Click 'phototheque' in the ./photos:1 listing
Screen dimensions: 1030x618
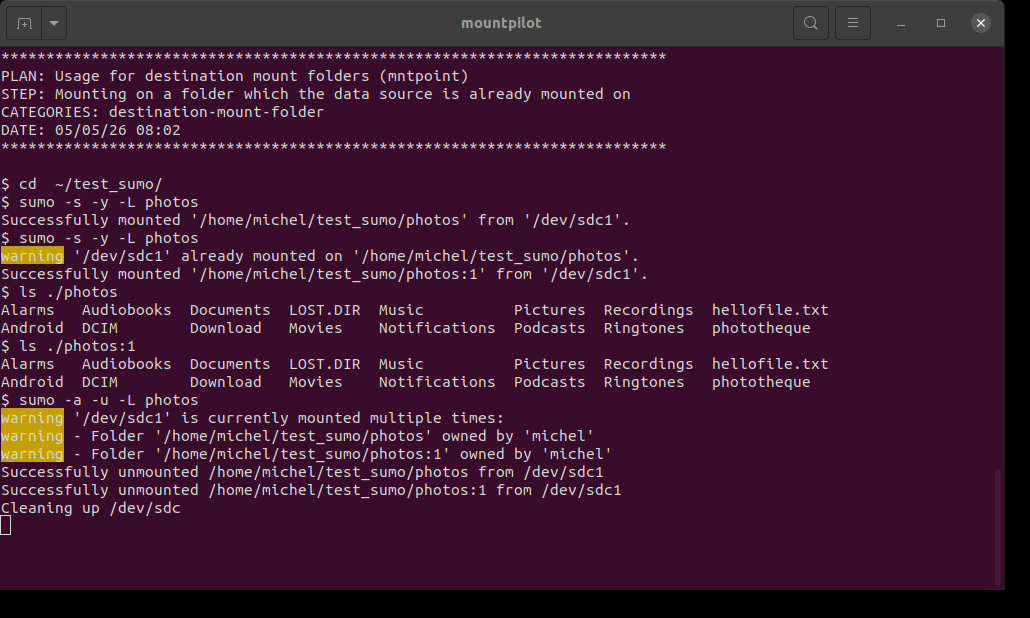click(x=761, y=382)
